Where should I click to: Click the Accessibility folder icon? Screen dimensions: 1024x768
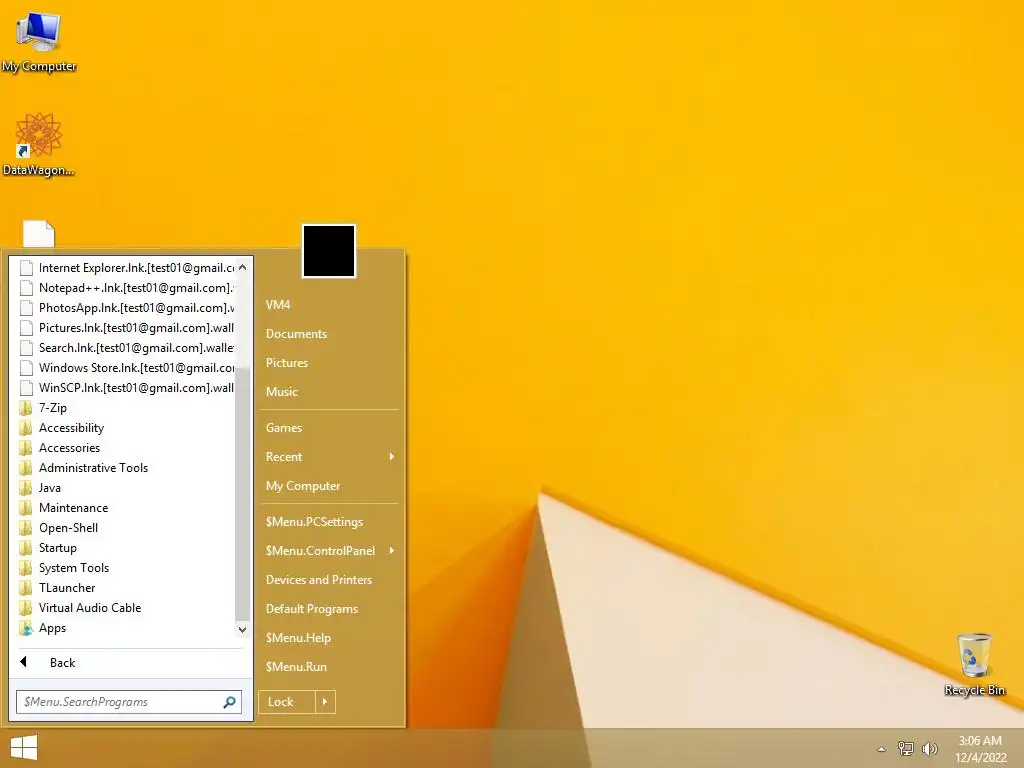point(26,428)
